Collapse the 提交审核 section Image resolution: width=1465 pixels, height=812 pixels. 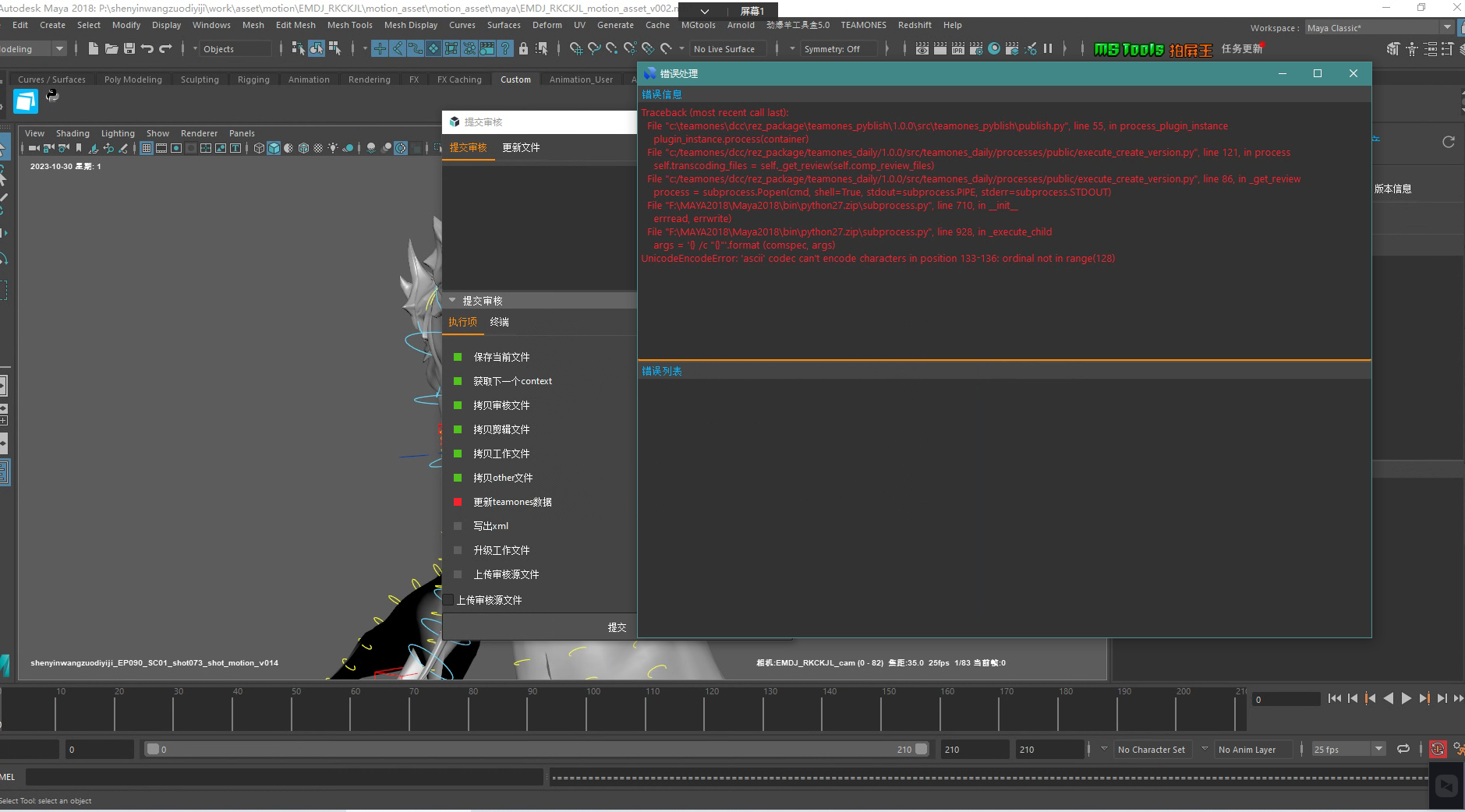coord(452,300)
